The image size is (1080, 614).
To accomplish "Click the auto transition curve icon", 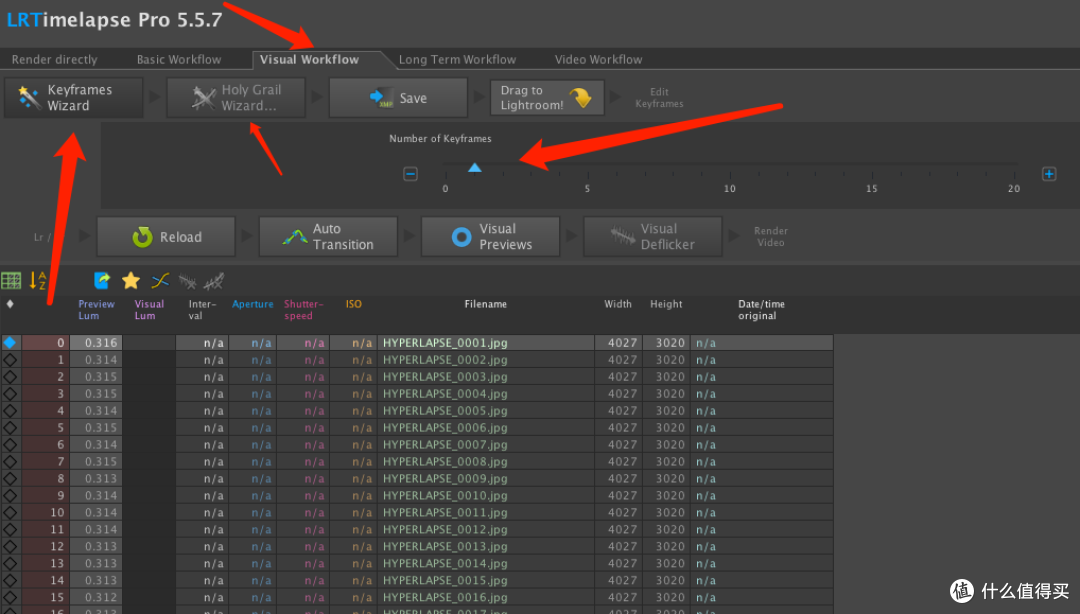I will coord(160,280).
